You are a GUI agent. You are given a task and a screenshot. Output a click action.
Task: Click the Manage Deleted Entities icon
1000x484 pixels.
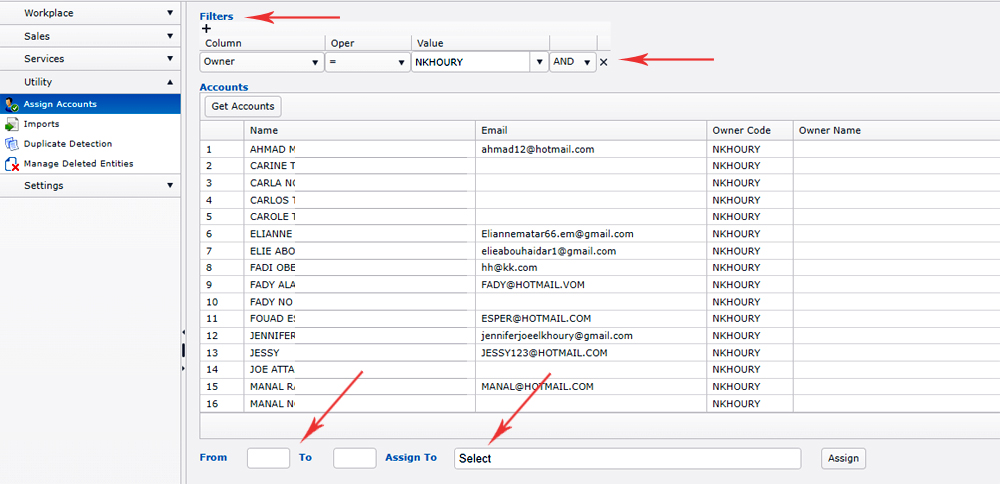[x=12, y=164]
